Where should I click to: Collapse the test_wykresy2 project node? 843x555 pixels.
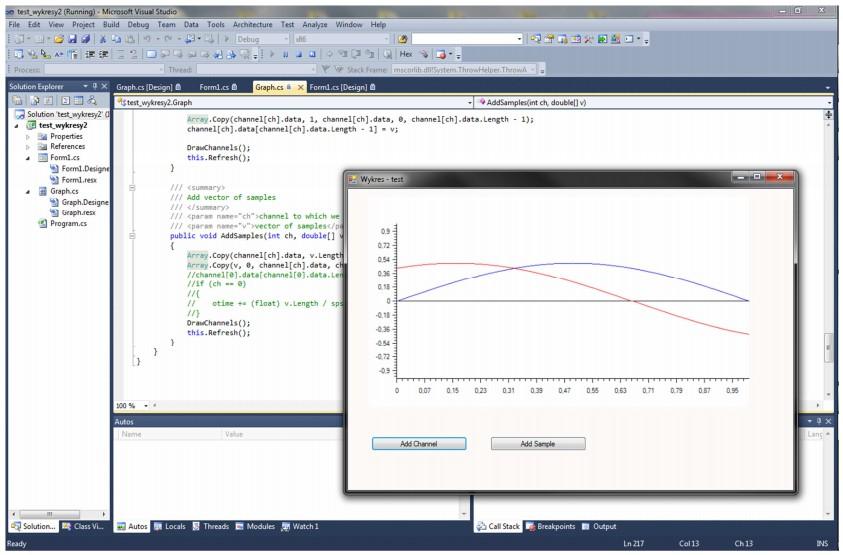point(16,126)
